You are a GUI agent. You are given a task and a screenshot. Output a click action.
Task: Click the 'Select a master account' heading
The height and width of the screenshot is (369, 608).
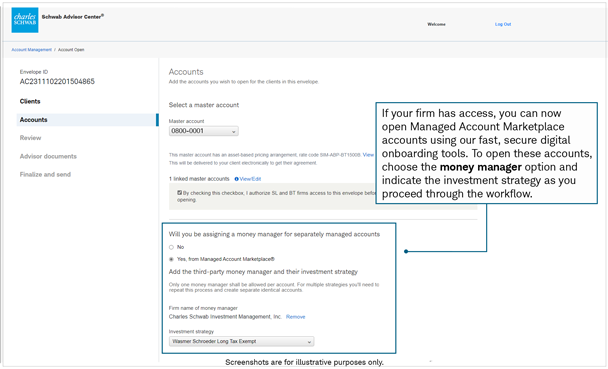(x=204, y=105)
